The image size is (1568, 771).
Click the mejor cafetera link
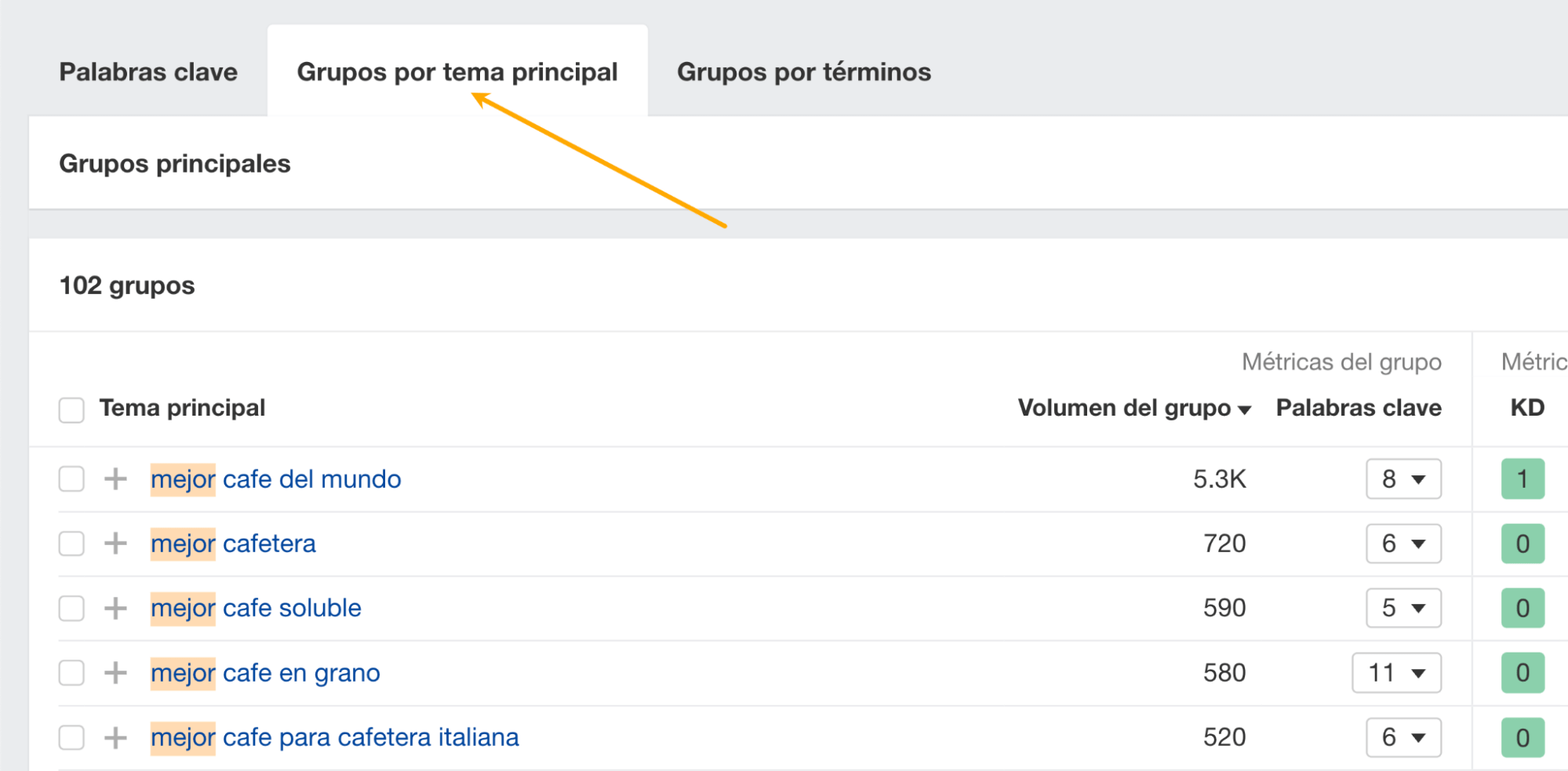[x=234, y=543]
